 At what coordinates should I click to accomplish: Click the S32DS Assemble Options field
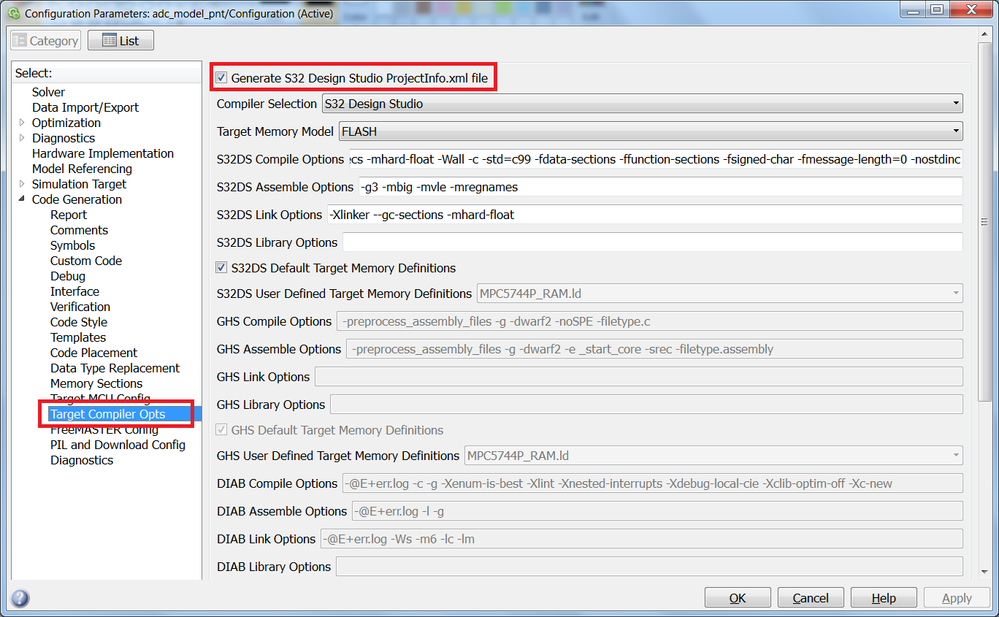pos(660,187)
